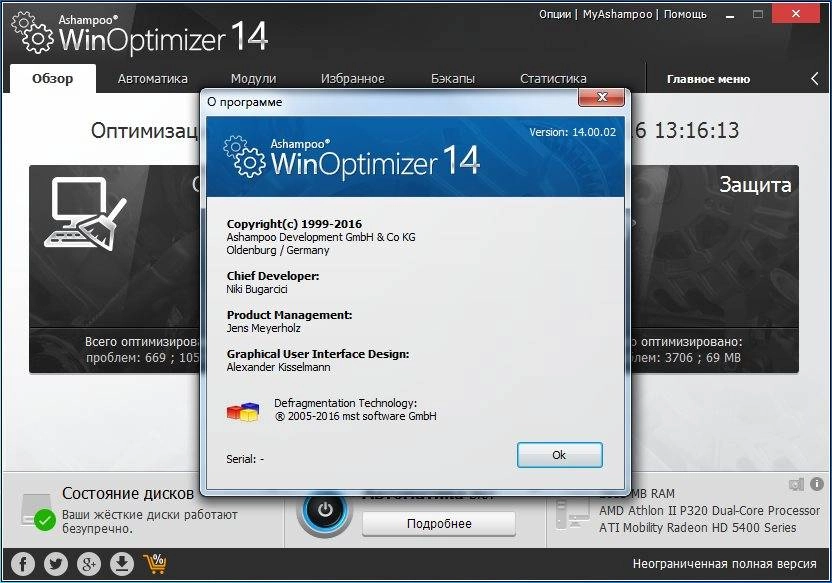
Task: Switch to the Обзор tab
Action: coord(53,79)
